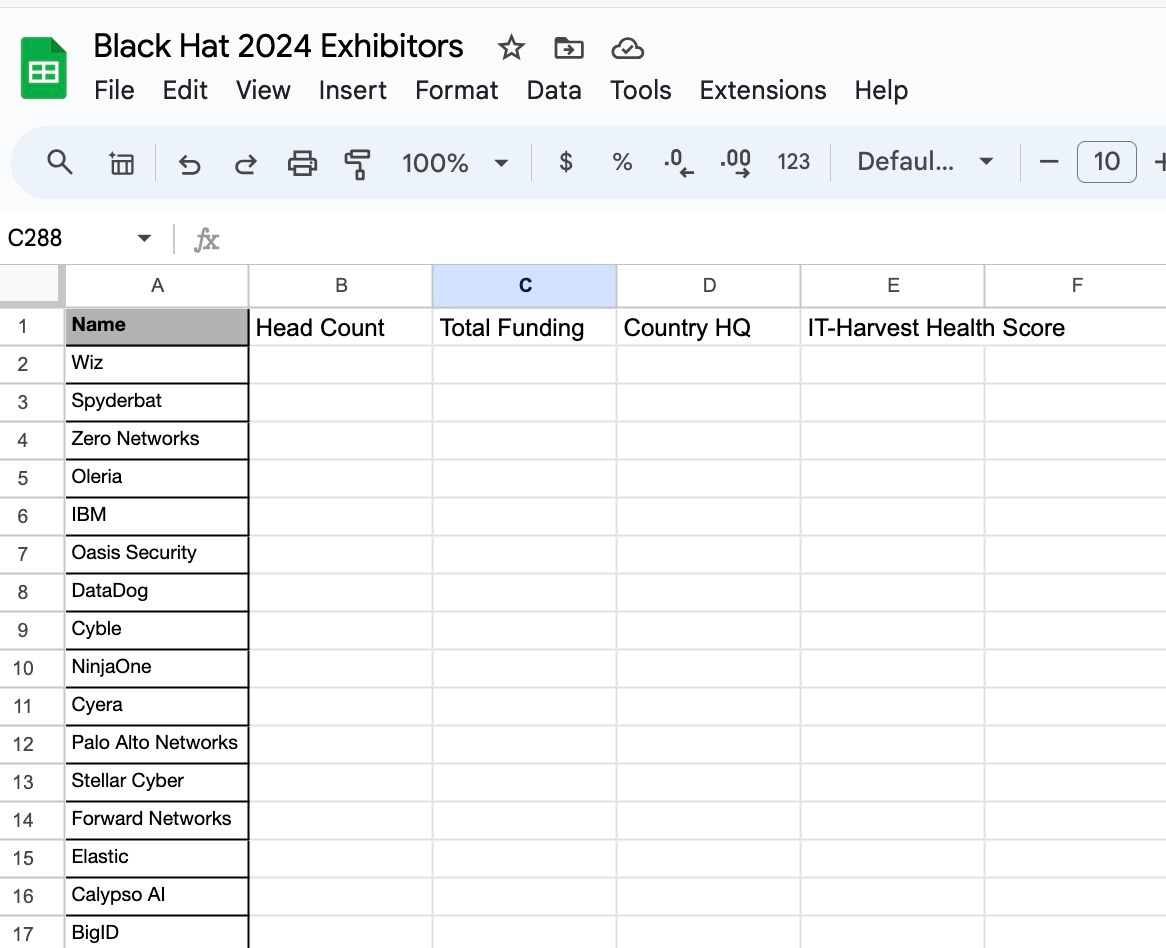1166x948 pixels.
Task: Select the Paint format roller tool
Action: click(358, 164)
